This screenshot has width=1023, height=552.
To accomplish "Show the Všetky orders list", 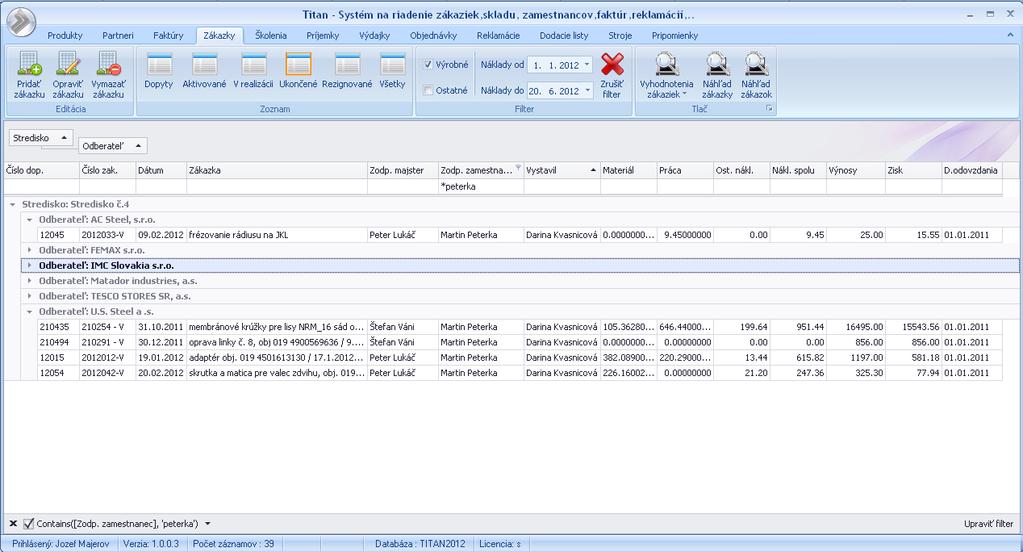I will click(x=392, y=71).
